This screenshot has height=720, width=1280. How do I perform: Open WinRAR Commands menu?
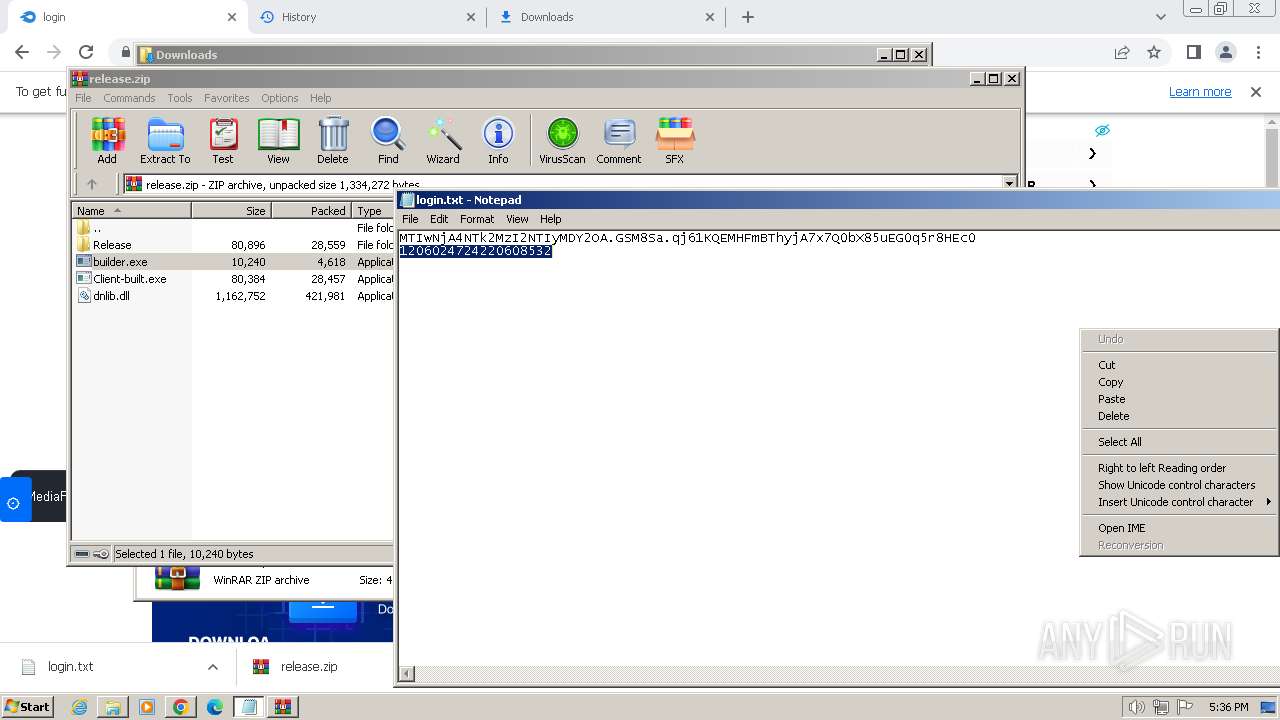(129, 98)
